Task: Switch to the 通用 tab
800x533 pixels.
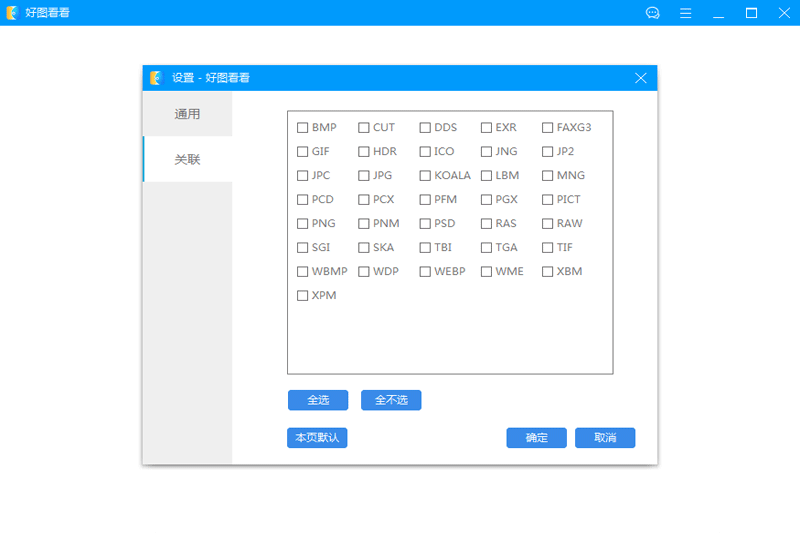Action: 187,114
